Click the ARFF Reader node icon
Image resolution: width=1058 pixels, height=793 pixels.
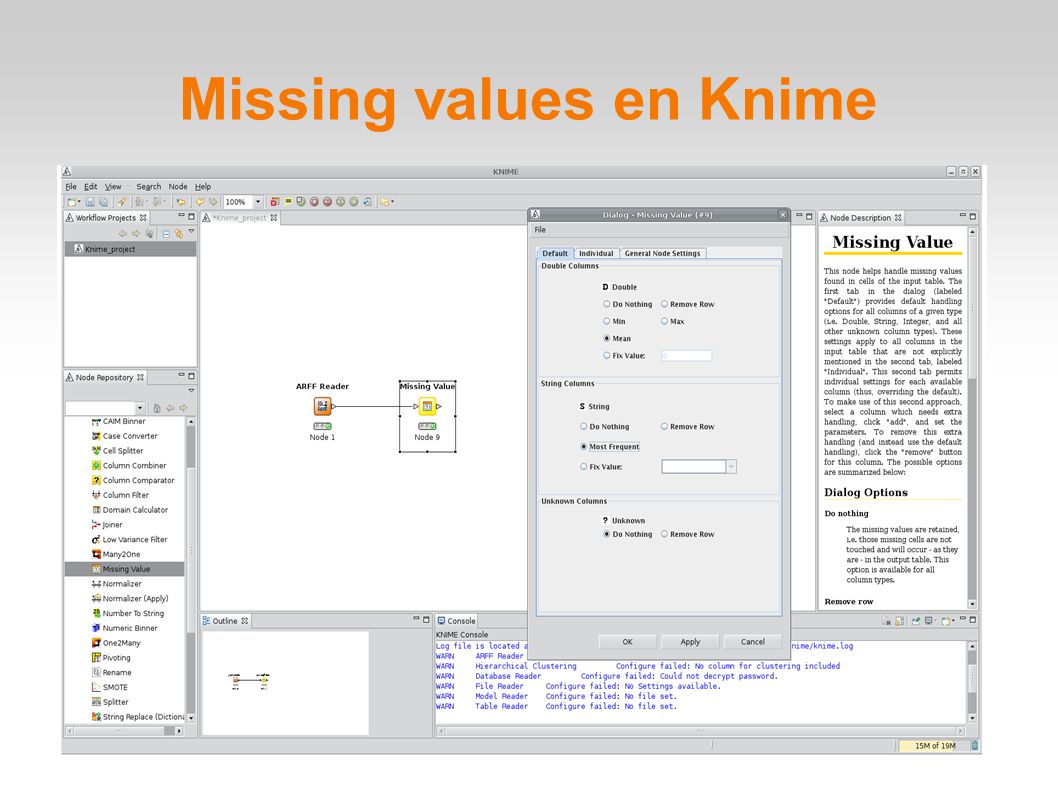(x=323, y=406)
